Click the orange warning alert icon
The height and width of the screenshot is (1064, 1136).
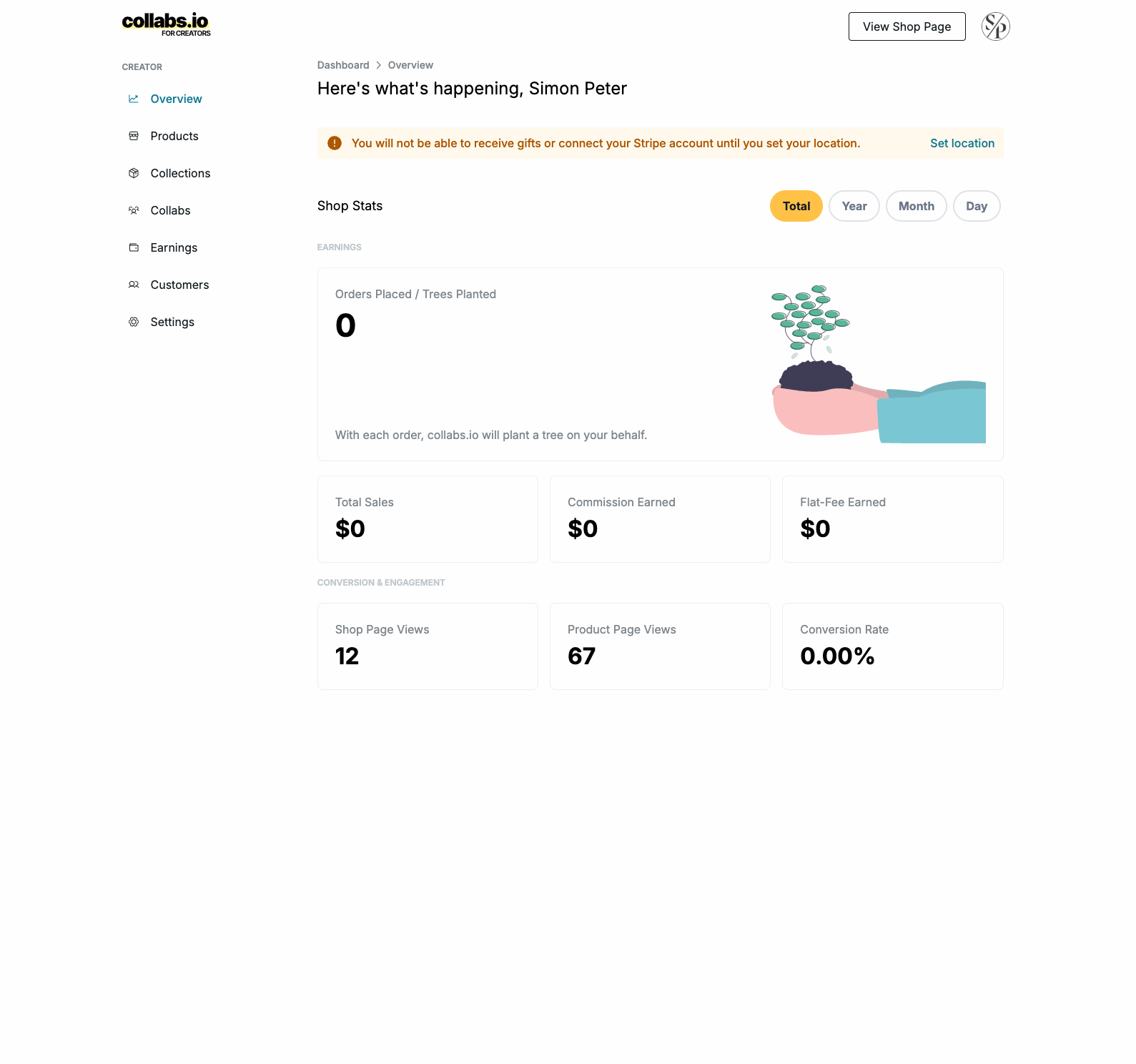(x=335, y=143)
